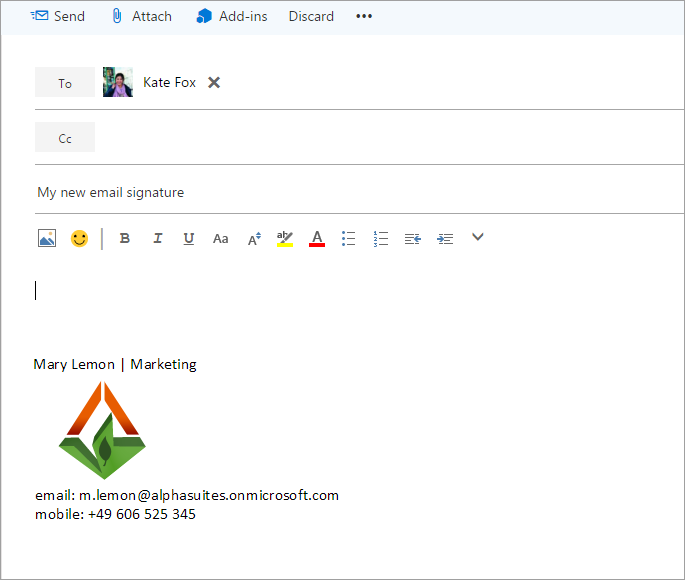The width and height of the screenshot is (685, 580).
Task: Decrease paragraph indent
Action: pyautogui.click(x=413, y=238)
